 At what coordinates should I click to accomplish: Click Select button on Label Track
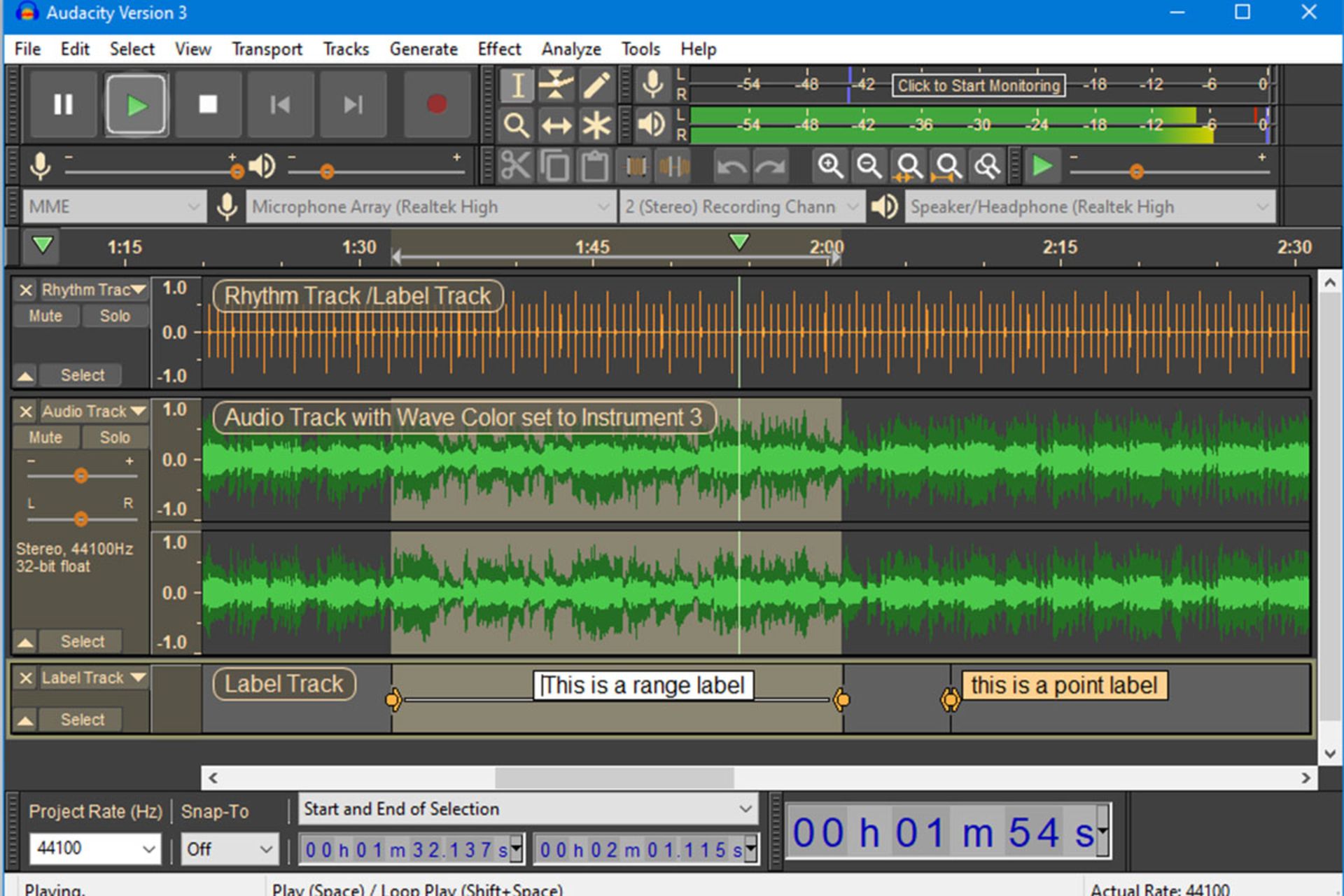pyautogui.click(x=81, y=720)
